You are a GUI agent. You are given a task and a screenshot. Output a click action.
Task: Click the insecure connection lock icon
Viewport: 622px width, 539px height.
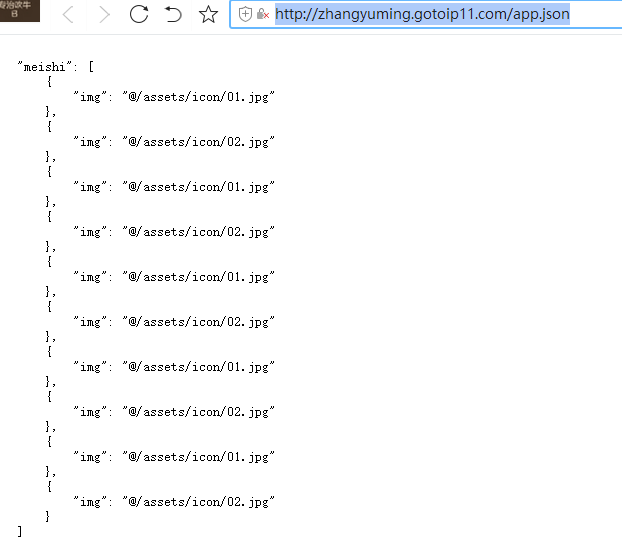pos(262,15)
